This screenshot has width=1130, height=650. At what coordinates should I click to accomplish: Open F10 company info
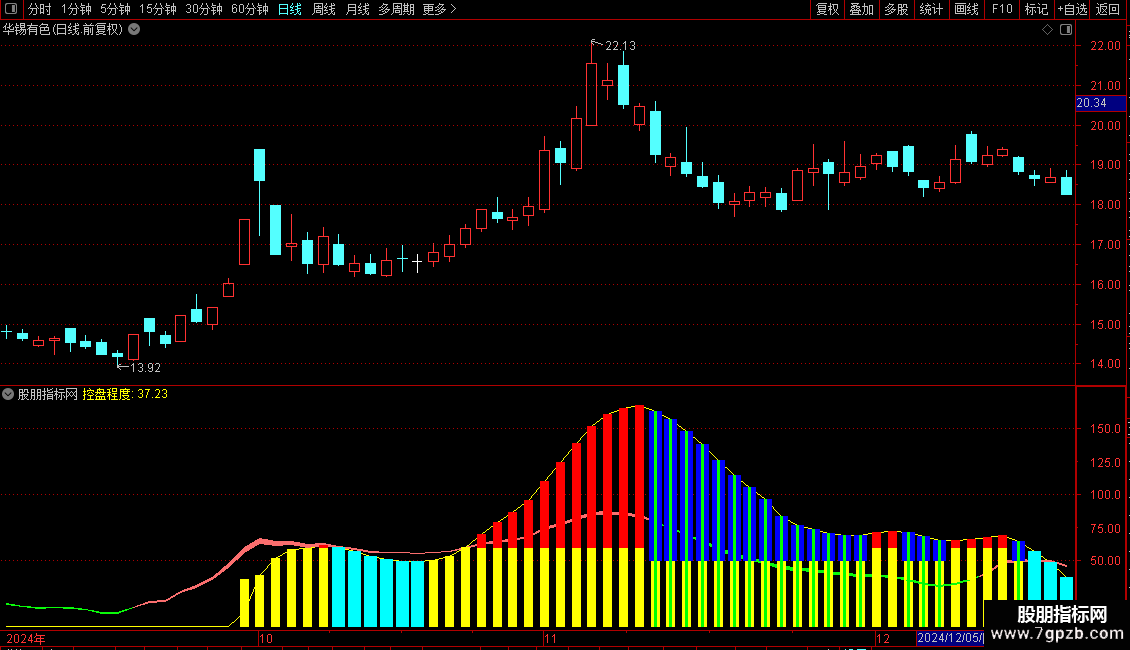coord(1002,9)
